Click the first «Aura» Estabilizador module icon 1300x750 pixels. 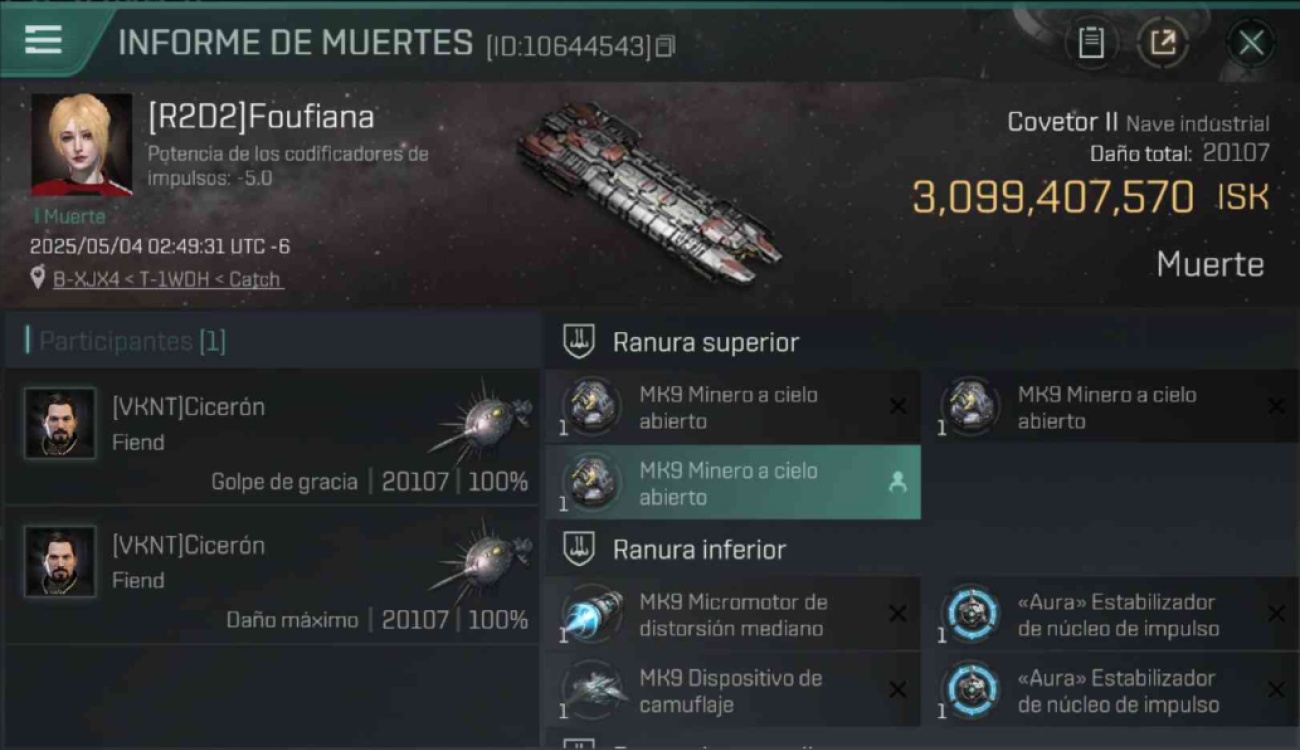pyautogui.click(x=972, y=614)
